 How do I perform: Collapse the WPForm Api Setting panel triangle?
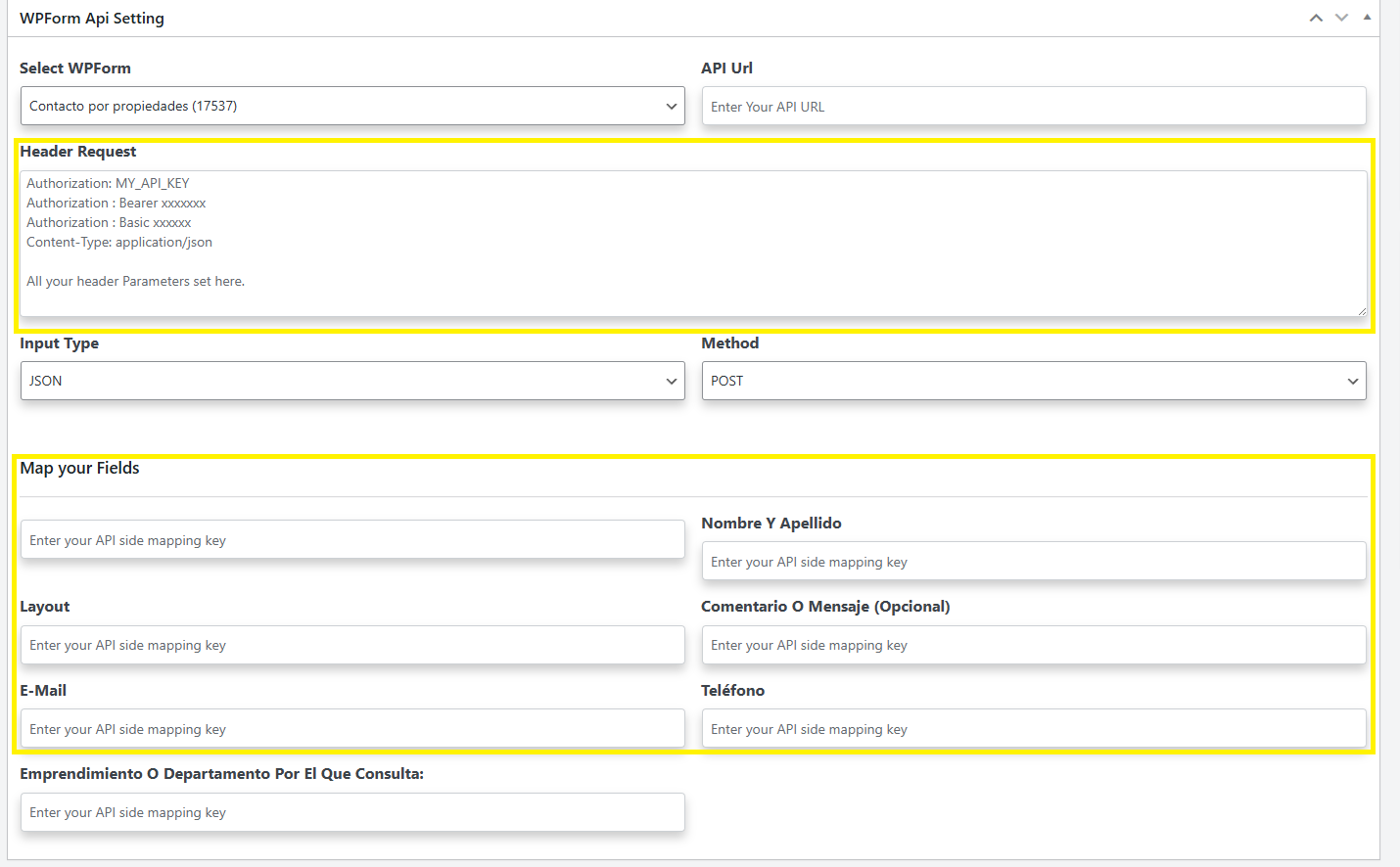click(x=1367, y=18)
